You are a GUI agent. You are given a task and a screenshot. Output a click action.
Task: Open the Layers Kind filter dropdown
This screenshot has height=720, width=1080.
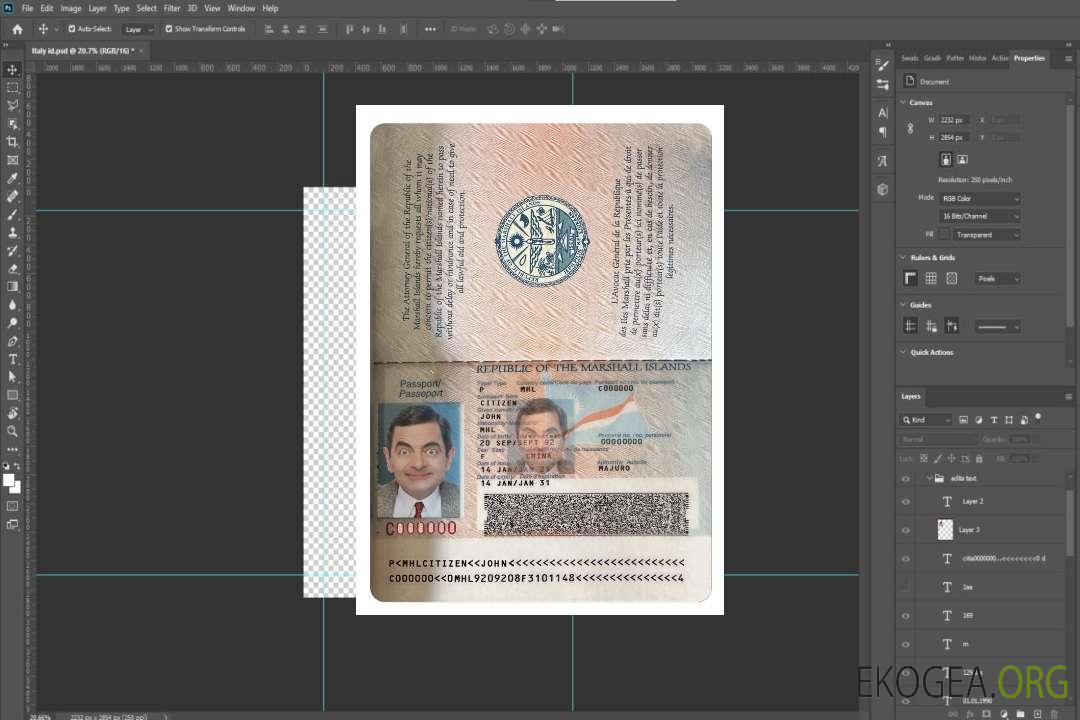[x=926, y=420]
